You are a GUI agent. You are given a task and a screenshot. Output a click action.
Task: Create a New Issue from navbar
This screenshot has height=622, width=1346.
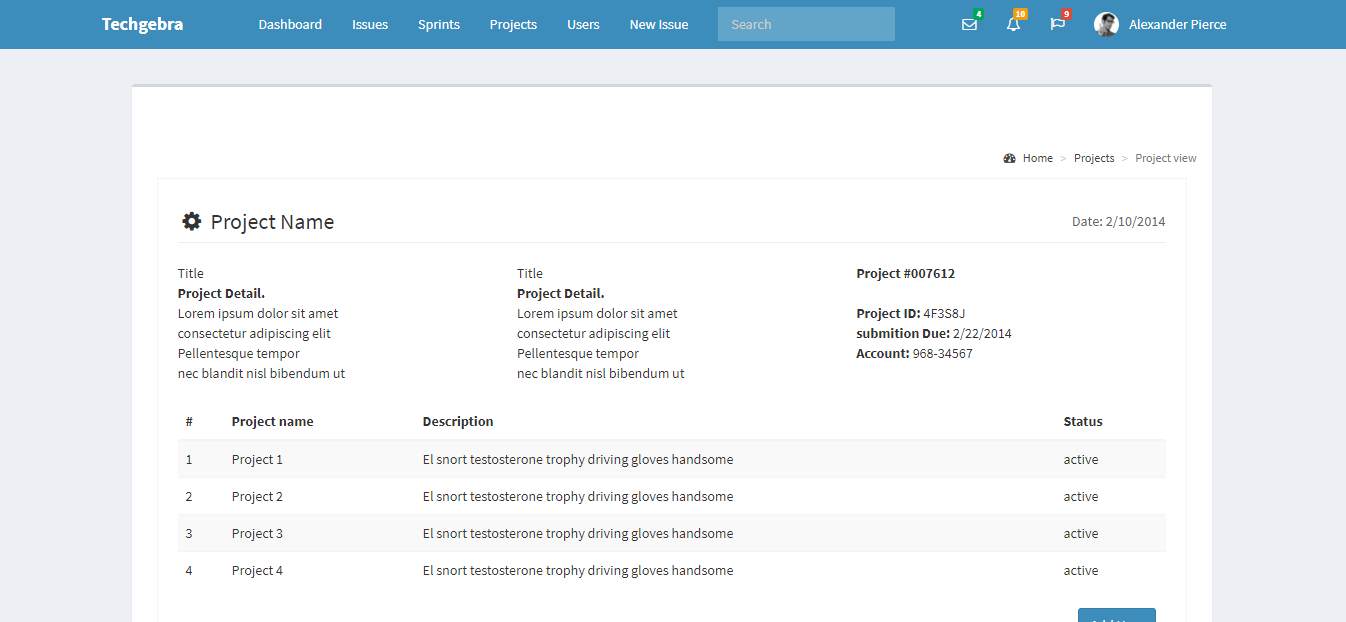click(658, 25)
